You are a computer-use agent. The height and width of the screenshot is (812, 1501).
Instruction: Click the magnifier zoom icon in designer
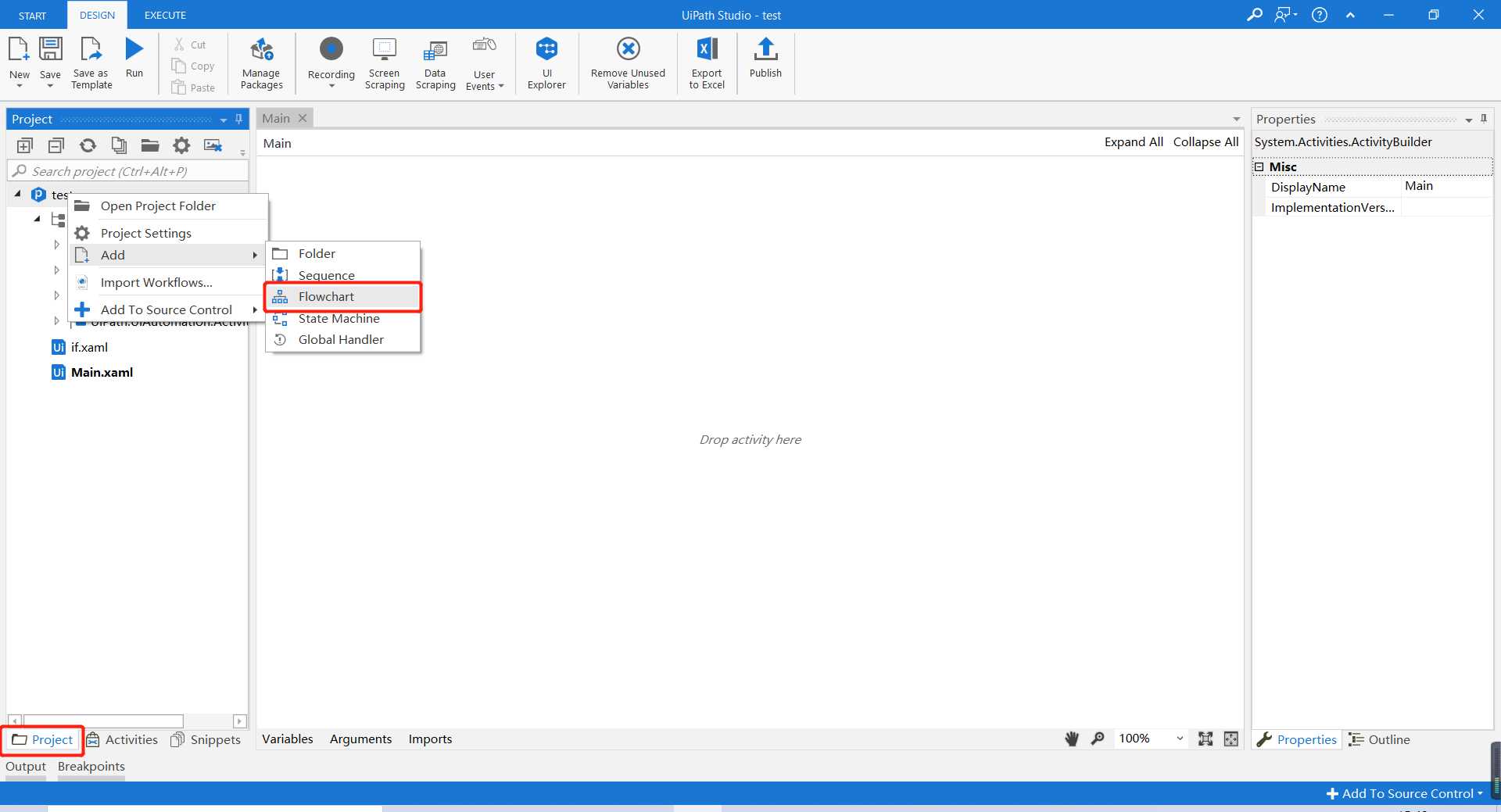pos(1098,739)
